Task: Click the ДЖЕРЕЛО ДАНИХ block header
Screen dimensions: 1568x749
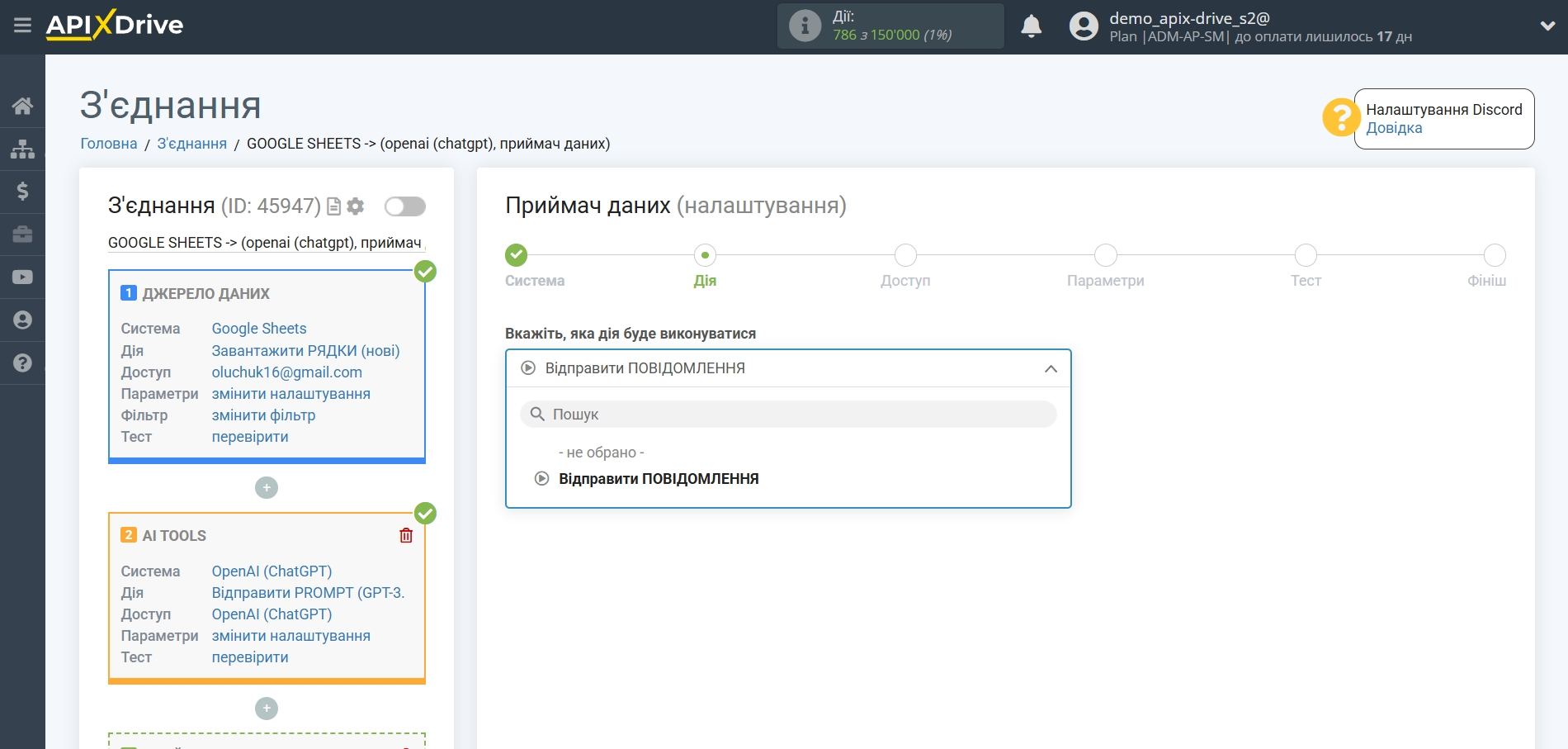Action: click(205, 294)
